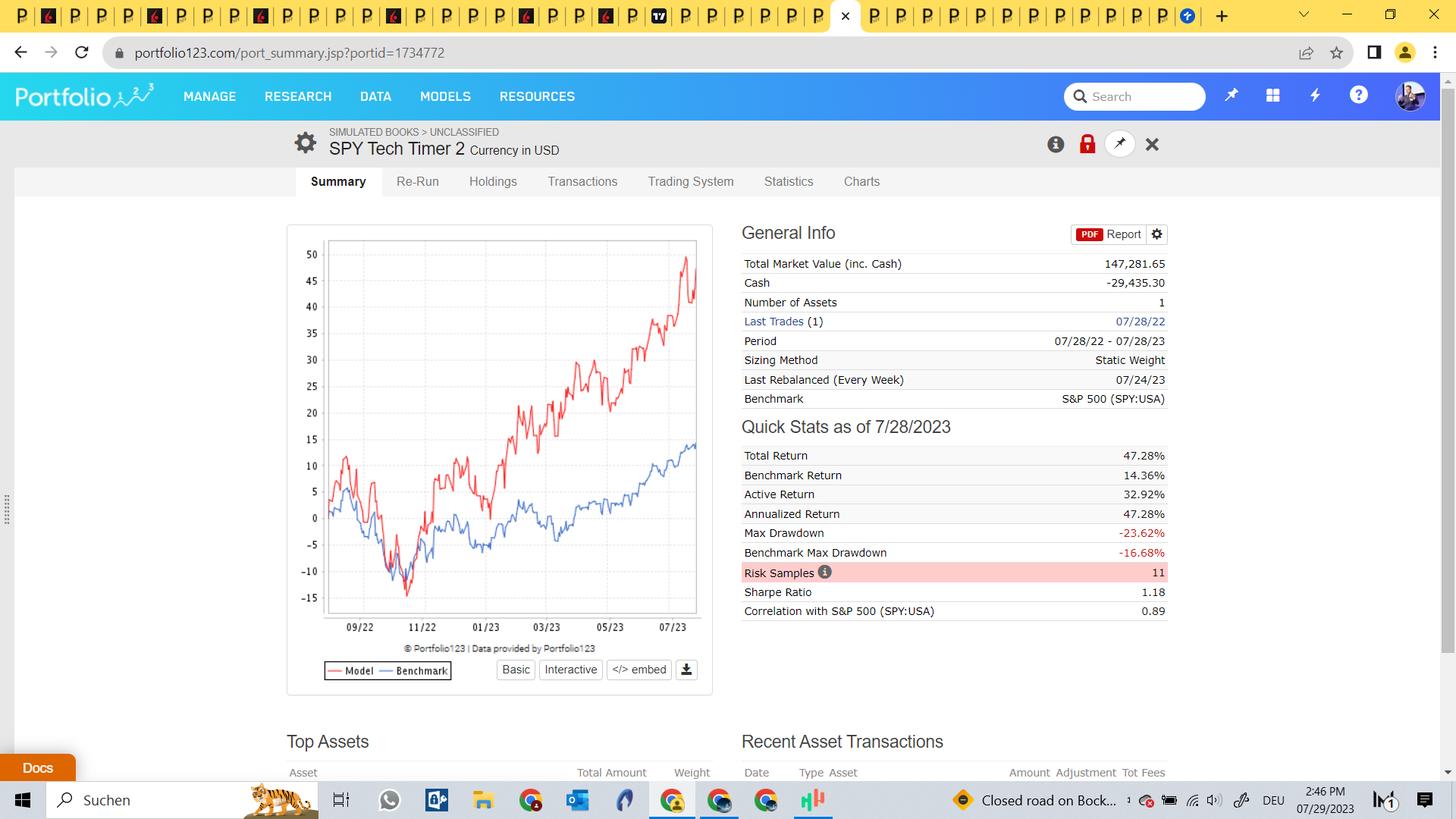The image size is (1456, 819).
Task: Switch chart to Interactive mode
Action: tap(570, 670)
